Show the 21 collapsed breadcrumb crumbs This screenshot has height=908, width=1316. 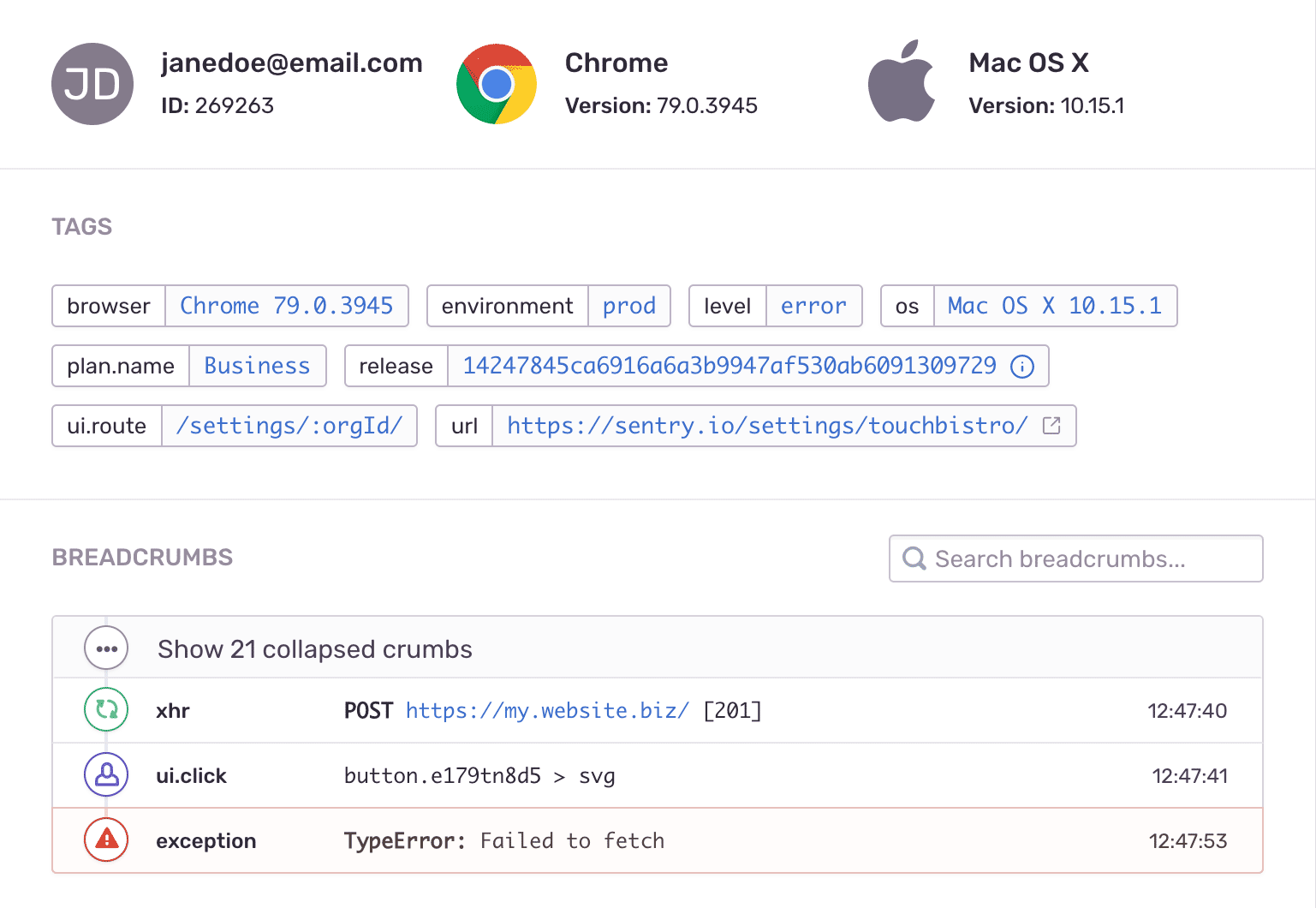tap(314, 648)
